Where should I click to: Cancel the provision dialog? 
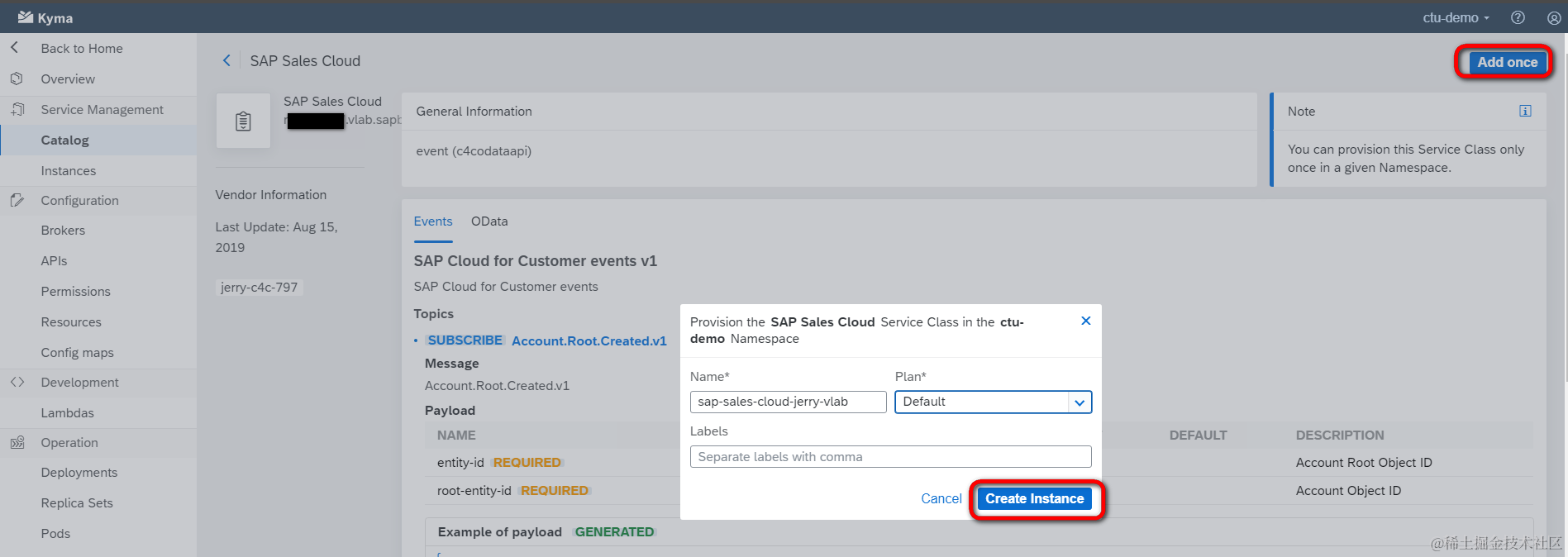click(941, 498)
